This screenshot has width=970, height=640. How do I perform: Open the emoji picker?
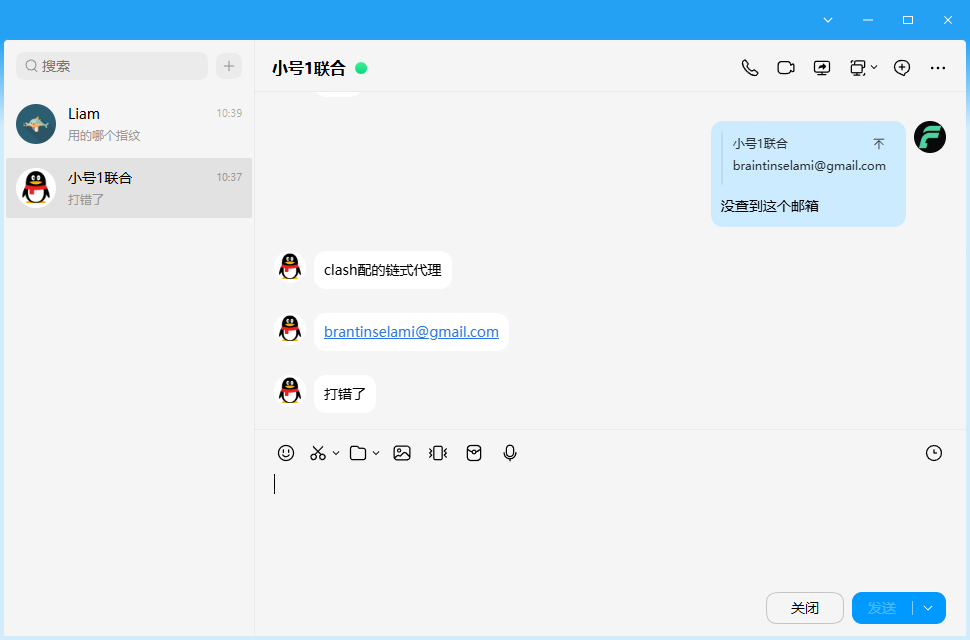(x=286, y=453)
